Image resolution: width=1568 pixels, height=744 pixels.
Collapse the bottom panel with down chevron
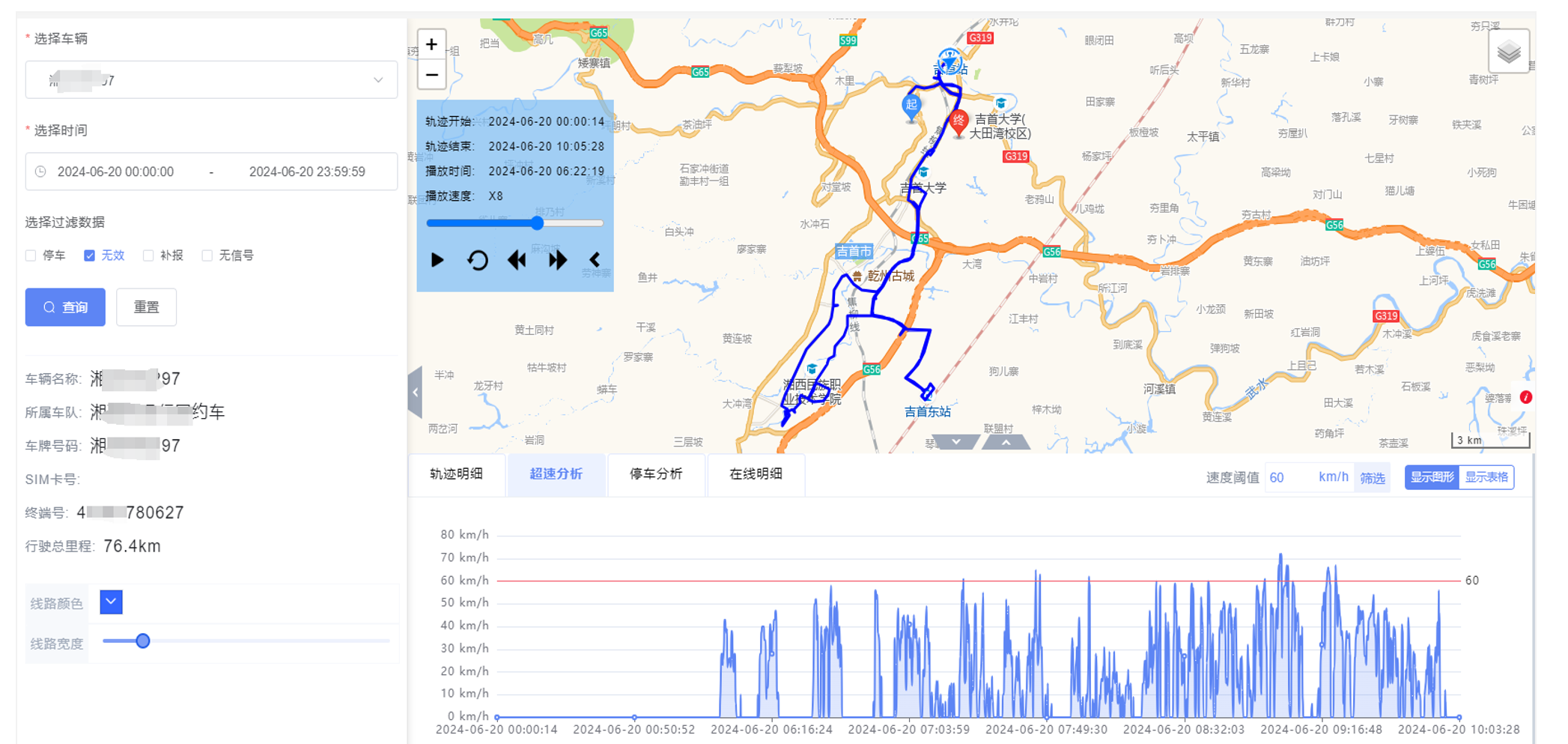[x=956, y=442]
